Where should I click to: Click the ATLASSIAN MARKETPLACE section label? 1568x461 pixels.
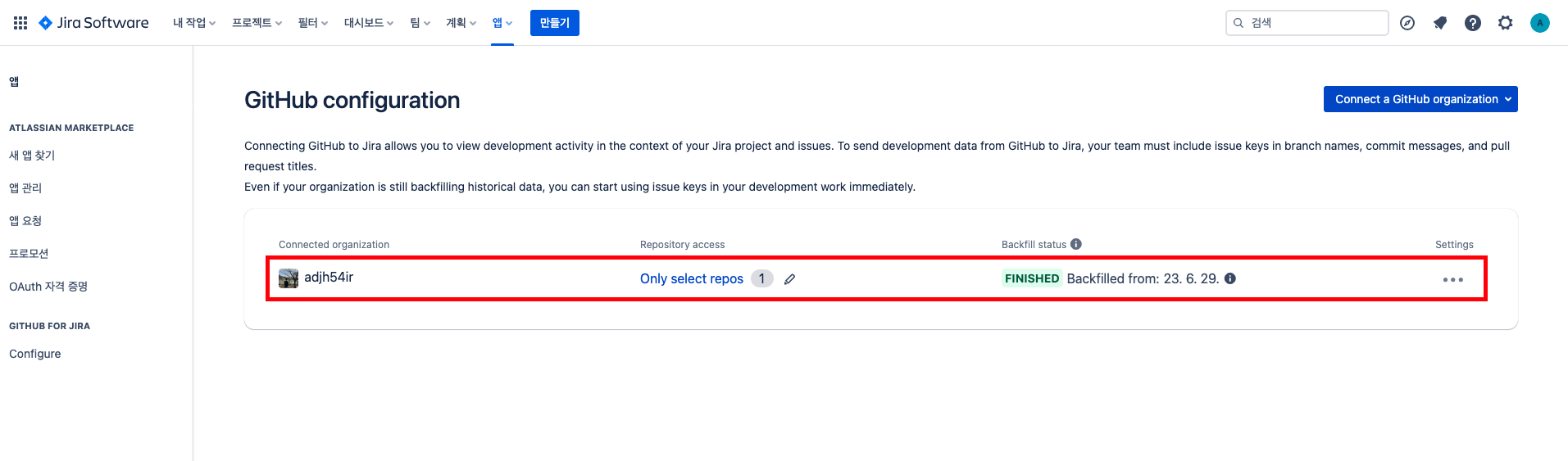[71, 128]
